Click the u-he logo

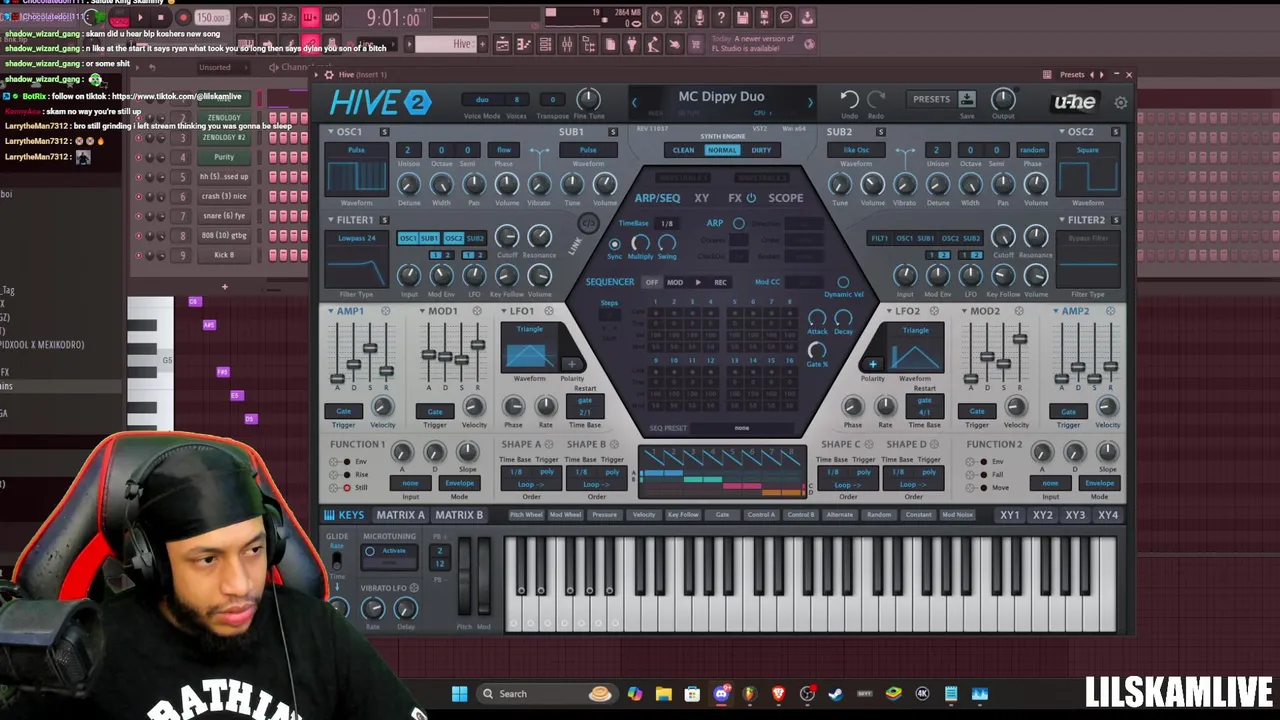pyautogui.click(x=1074, y=102)
